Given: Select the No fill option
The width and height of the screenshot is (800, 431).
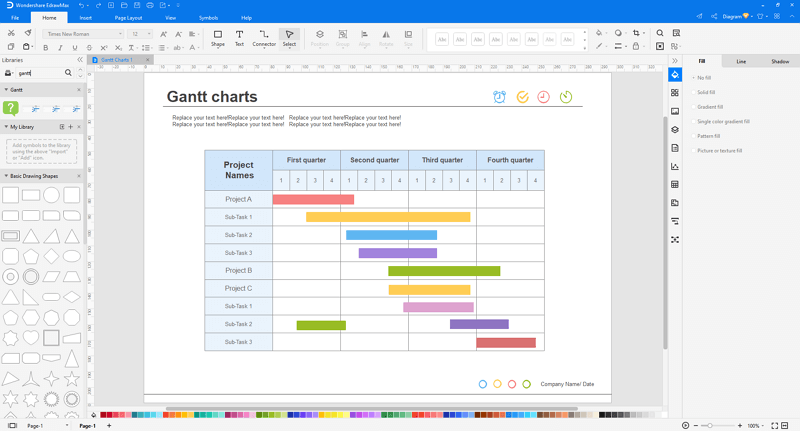Looking at the screenshot, I should (704, 78).
